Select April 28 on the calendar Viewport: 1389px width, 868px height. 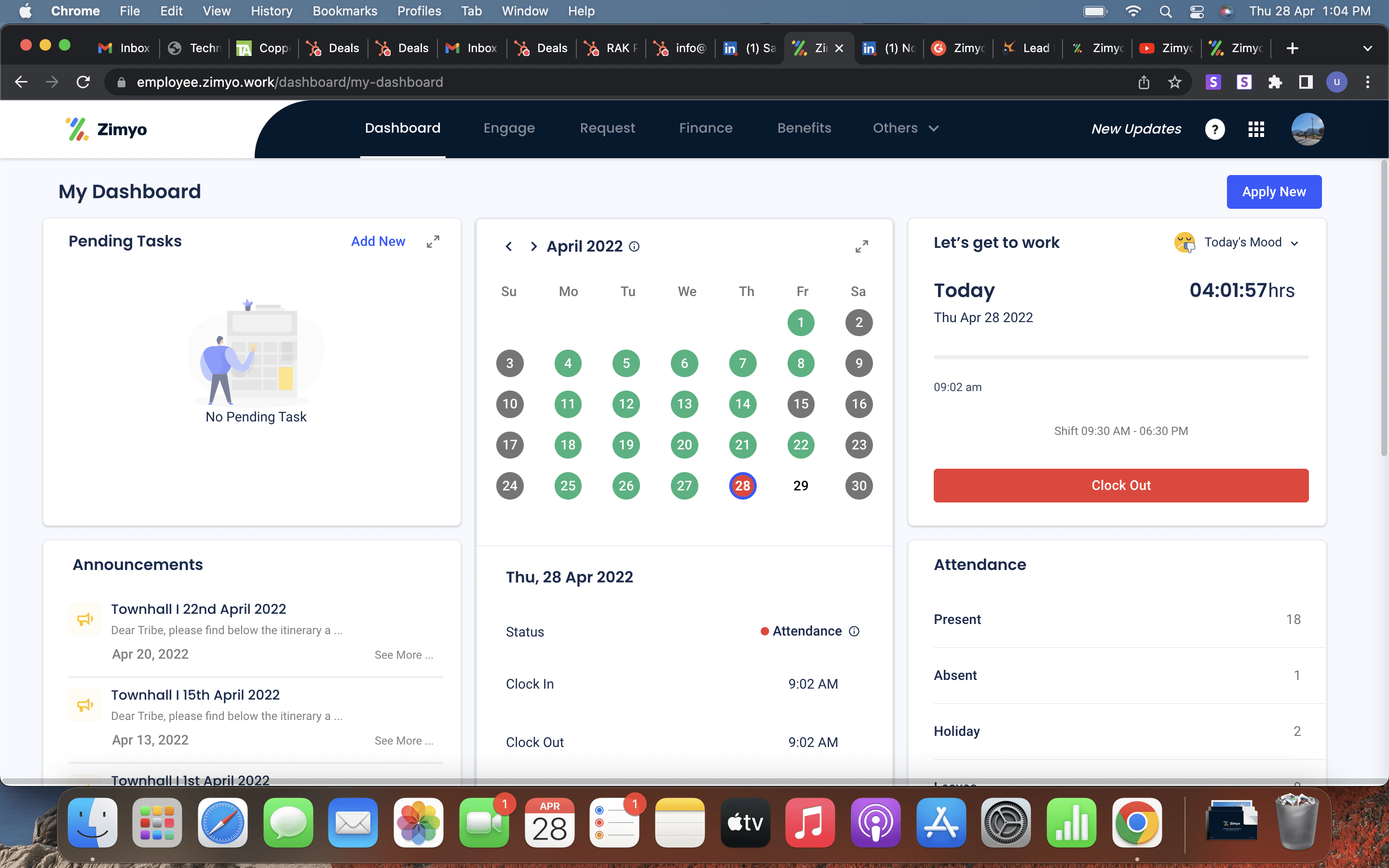(742, 486)
